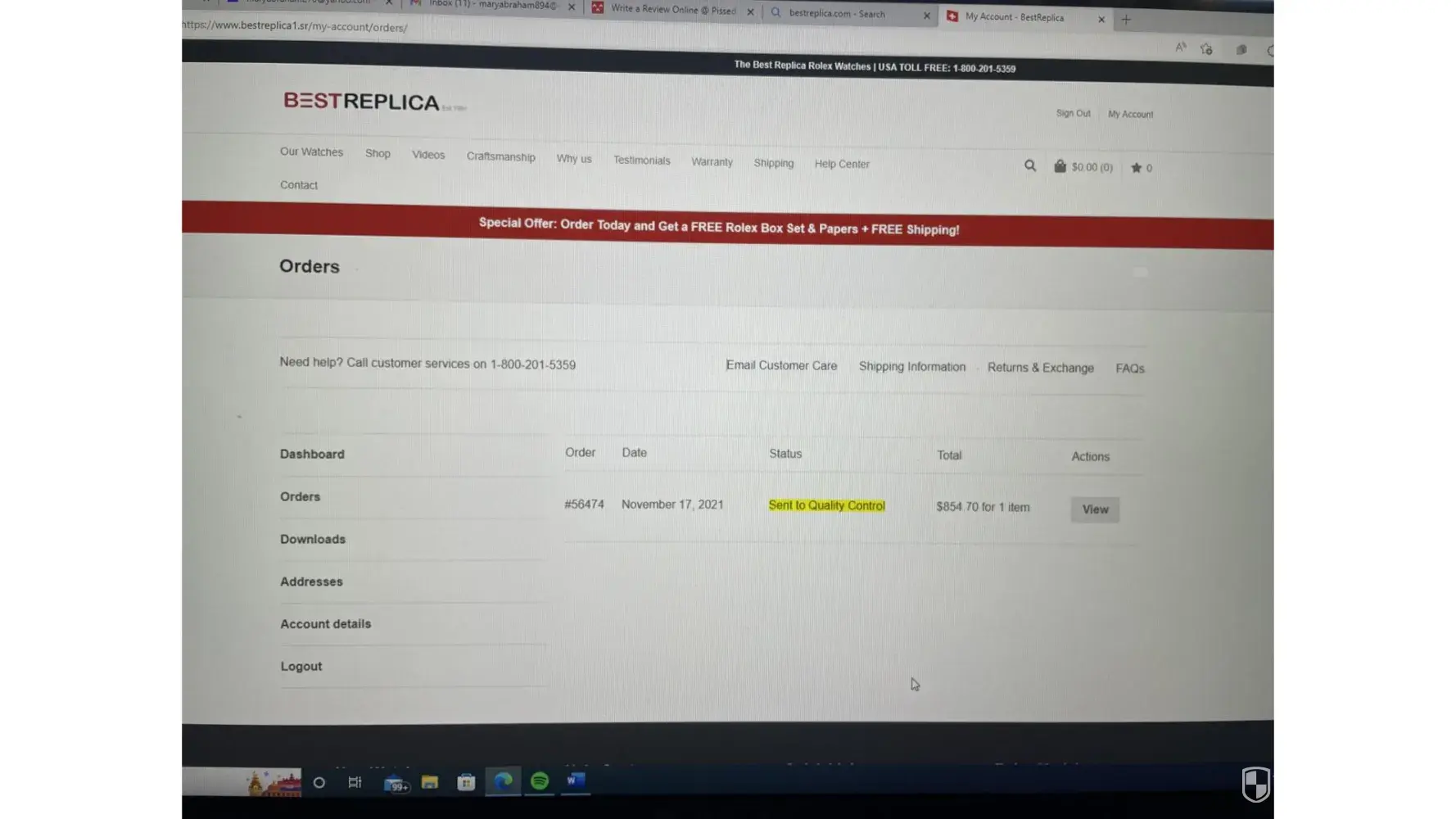
Task: Switch to the Inbox (11) Gmail tab
Action: pyautogui.click(x=493, y=5)
